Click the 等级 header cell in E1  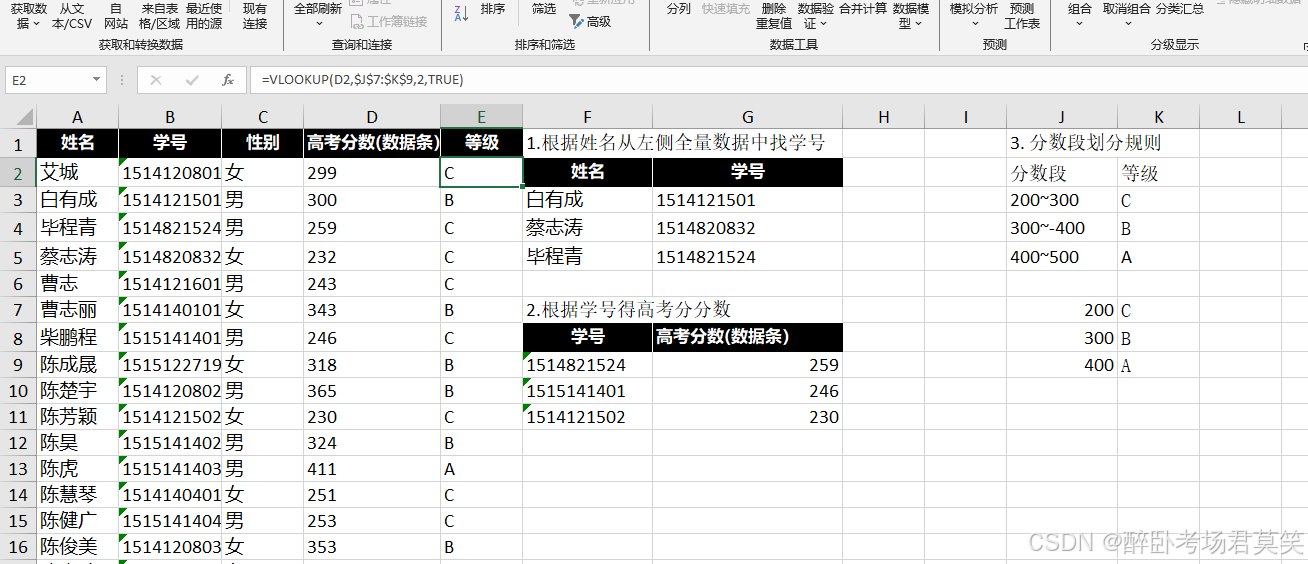[x=481, y=143]
